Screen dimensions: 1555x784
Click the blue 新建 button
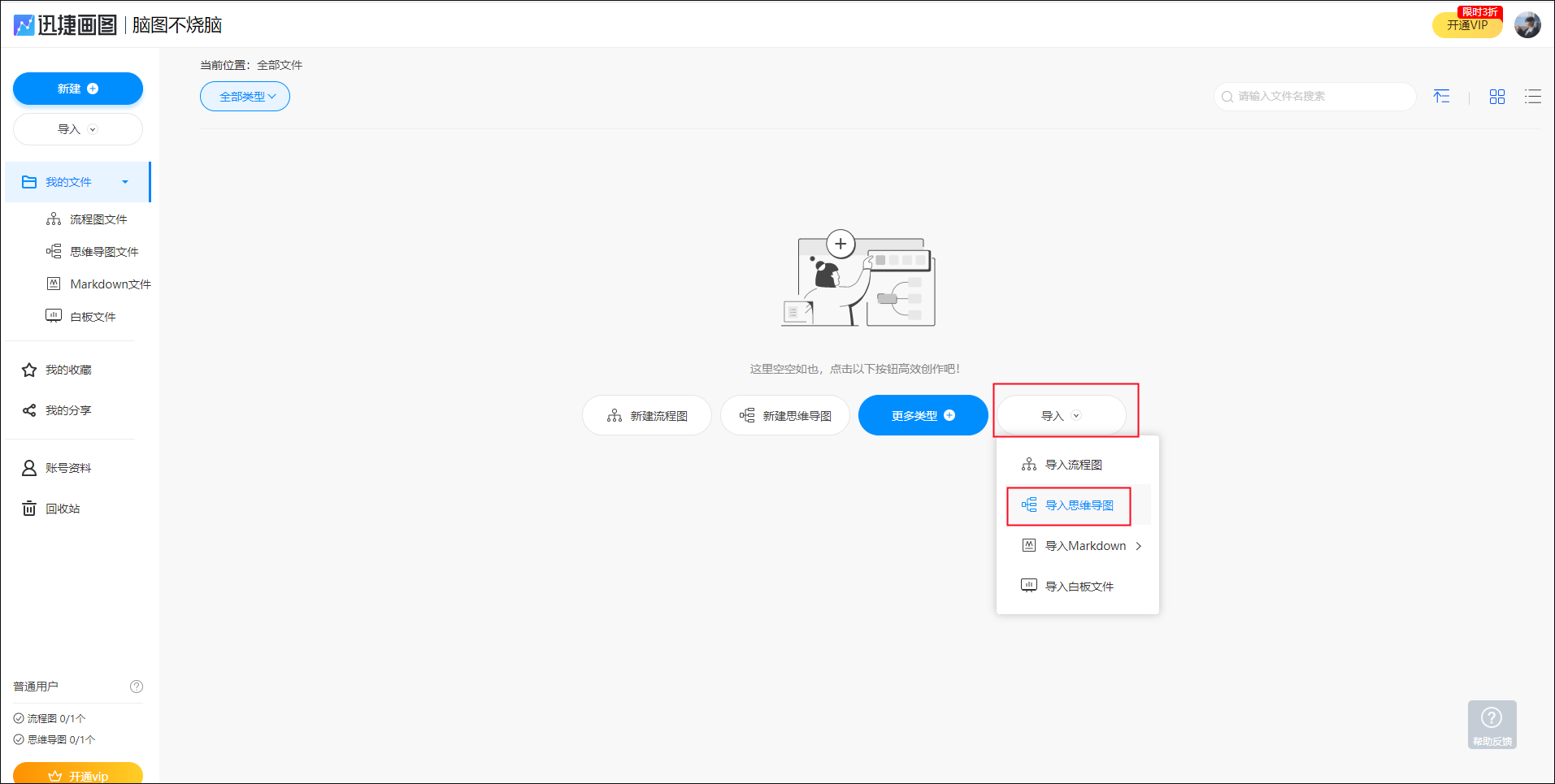[78, 89]
